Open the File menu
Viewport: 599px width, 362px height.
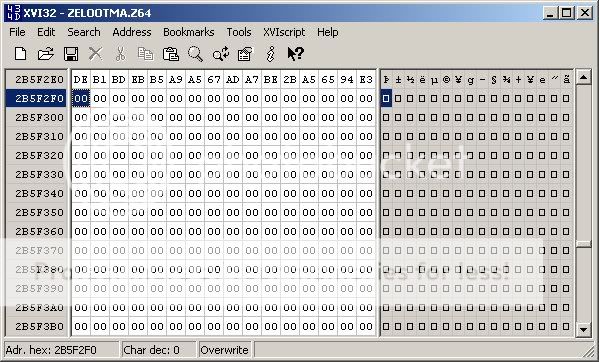pyautogui.click(x=17, y=32)
